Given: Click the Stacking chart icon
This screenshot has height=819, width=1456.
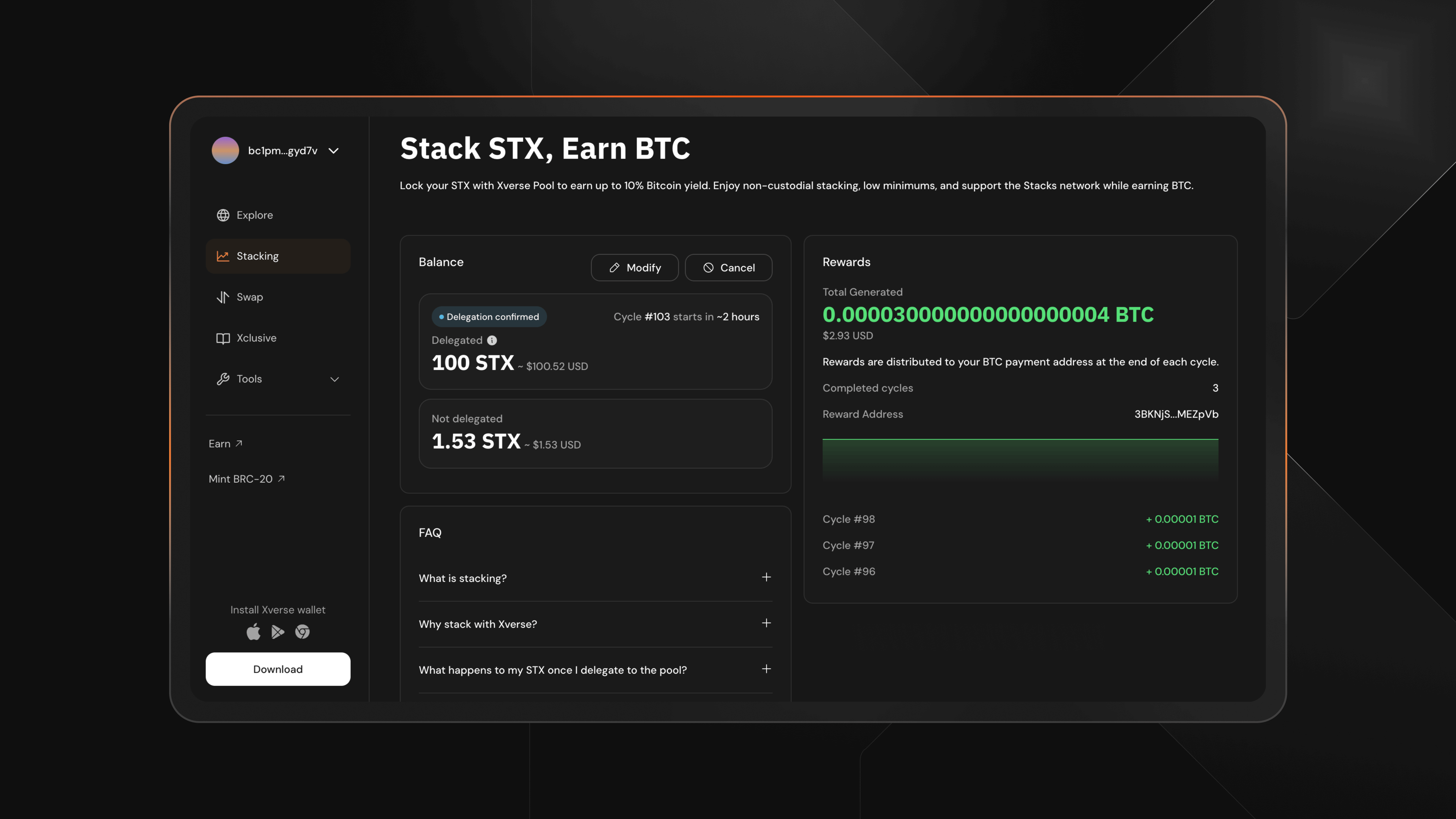Looking at the screenshot, I should coord(223,256).
